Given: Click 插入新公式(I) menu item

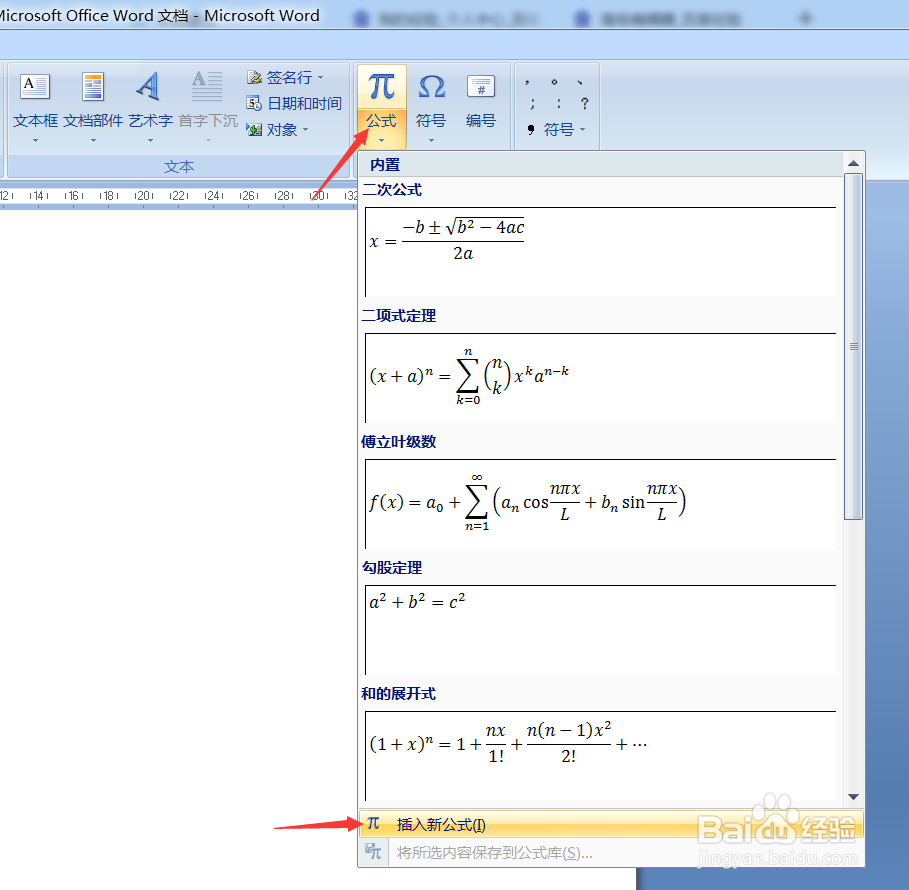Looking at the screenshot, I should point(611,824).
